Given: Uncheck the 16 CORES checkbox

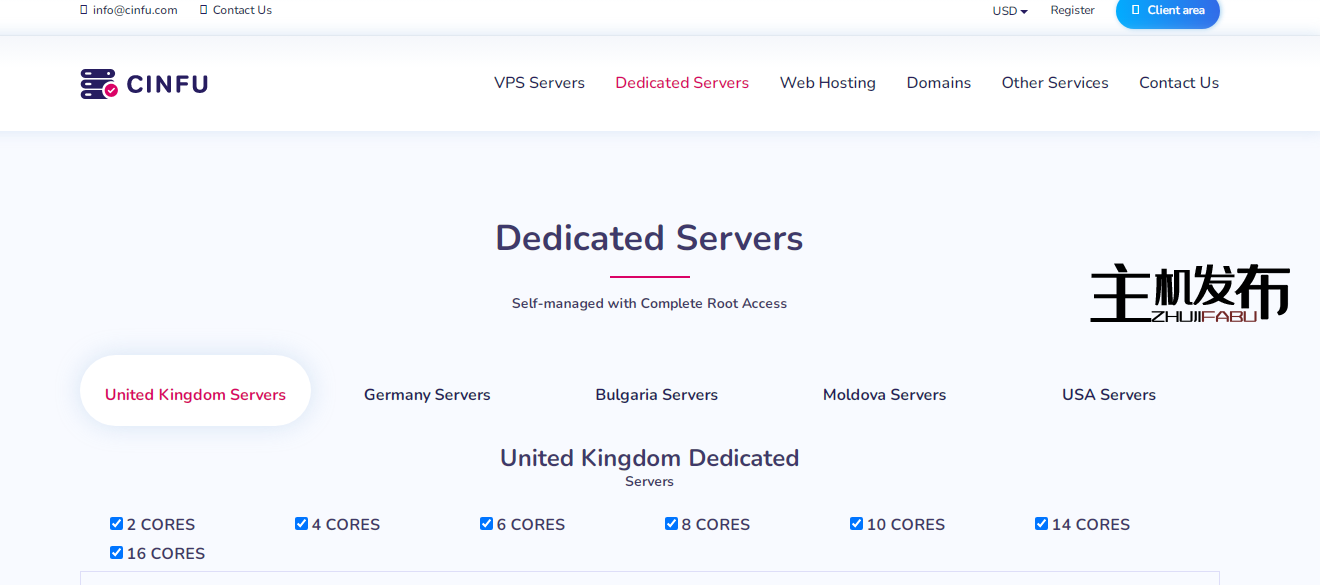Looking at the screenshot, I should [x=117, y=553].
